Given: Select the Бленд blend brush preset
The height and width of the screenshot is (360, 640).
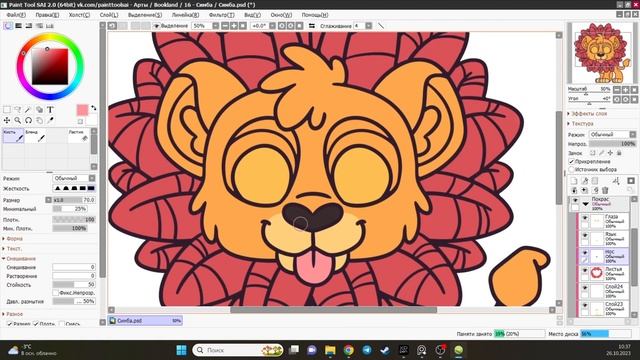Looking at the screenshot, I should pyautogui.click(x=36, y=136).
